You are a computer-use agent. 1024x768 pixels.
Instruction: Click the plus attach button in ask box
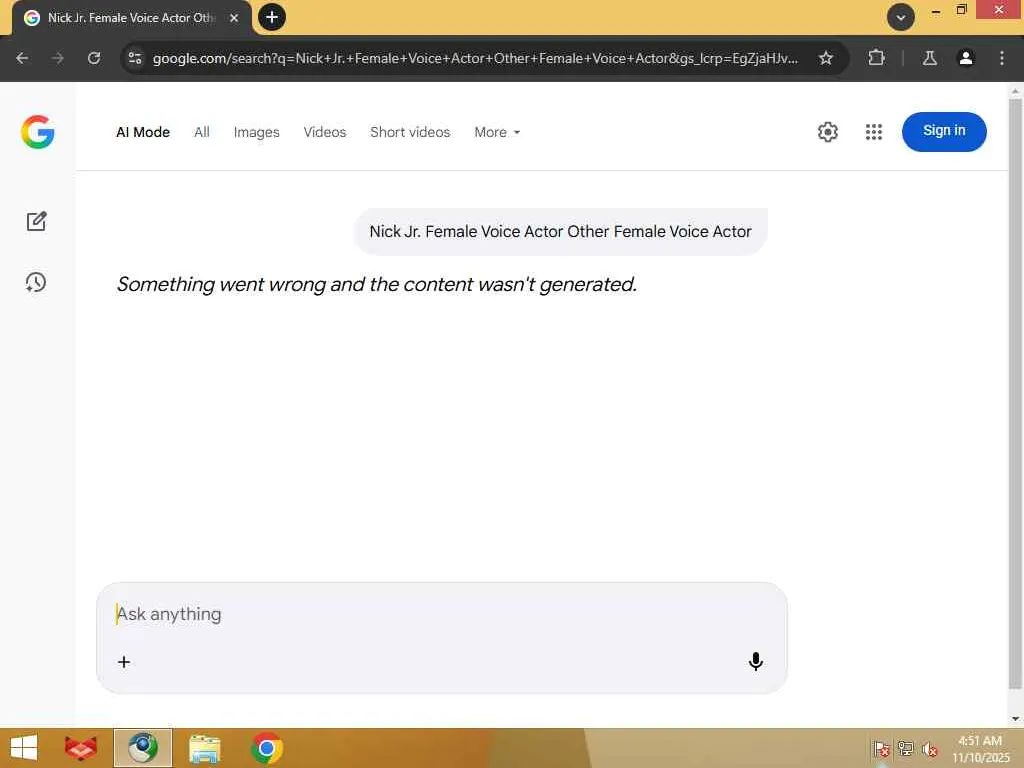coord(124,662)
